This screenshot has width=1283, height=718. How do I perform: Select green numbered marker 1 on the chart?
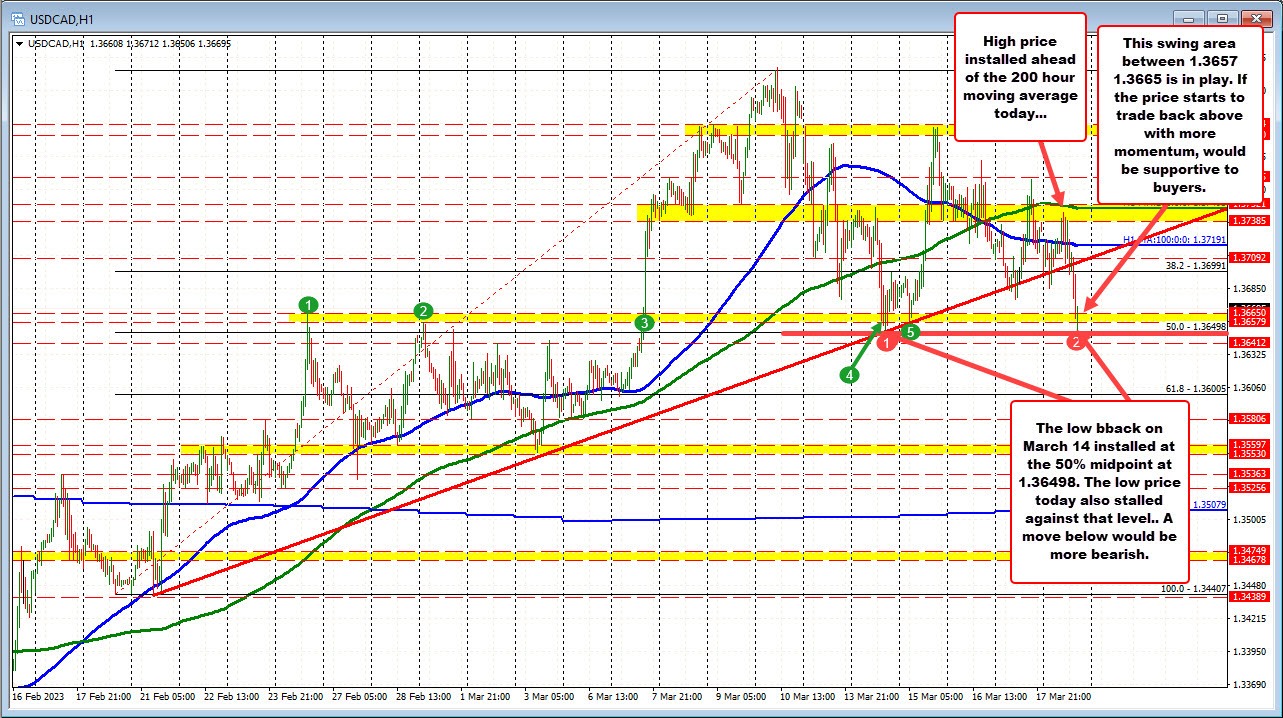pyautogui.click(x=307, y=306)
